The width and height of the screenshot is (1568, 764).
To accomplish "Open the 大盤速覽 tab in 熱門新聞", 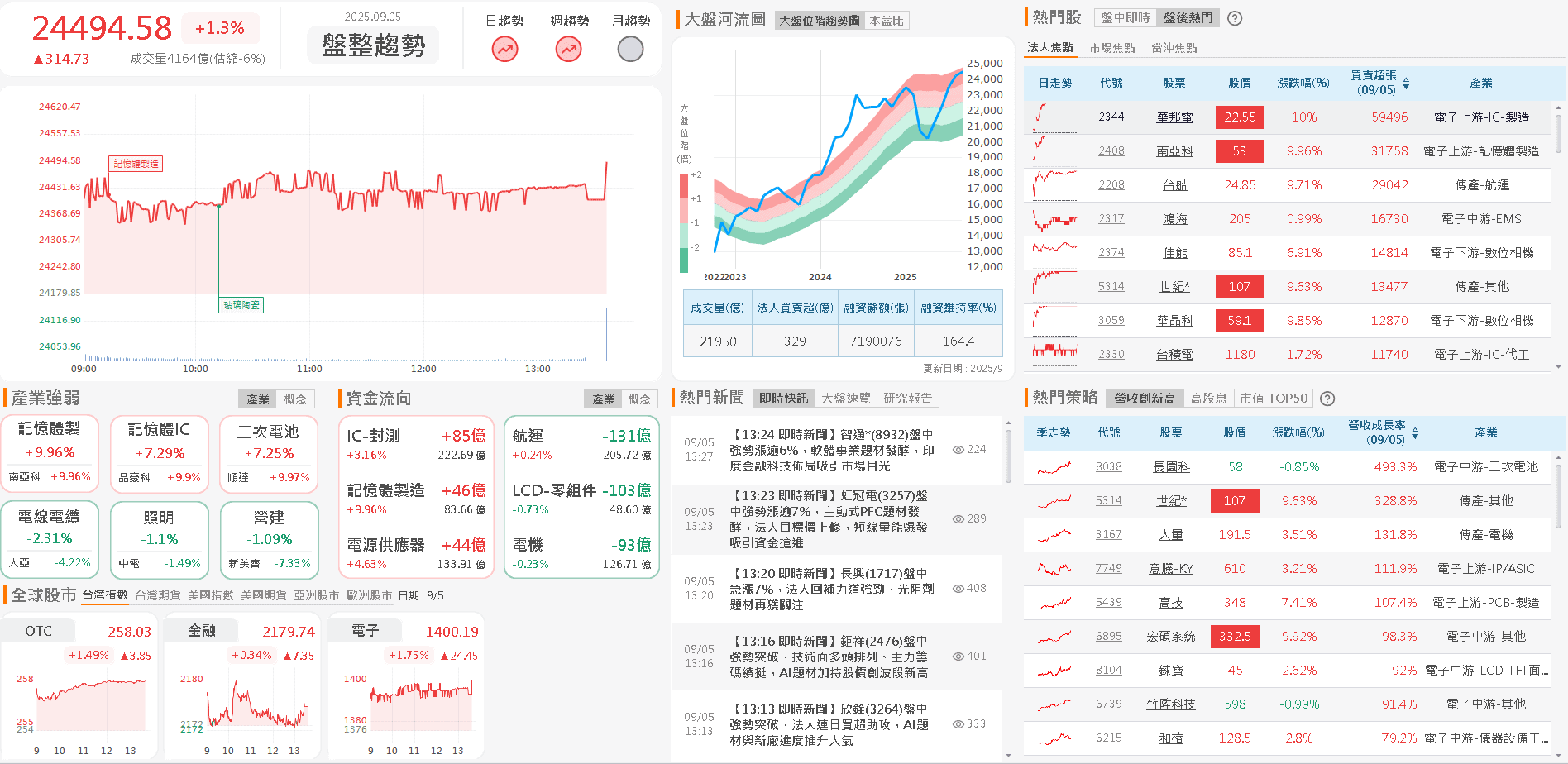I will coord(844,398).
